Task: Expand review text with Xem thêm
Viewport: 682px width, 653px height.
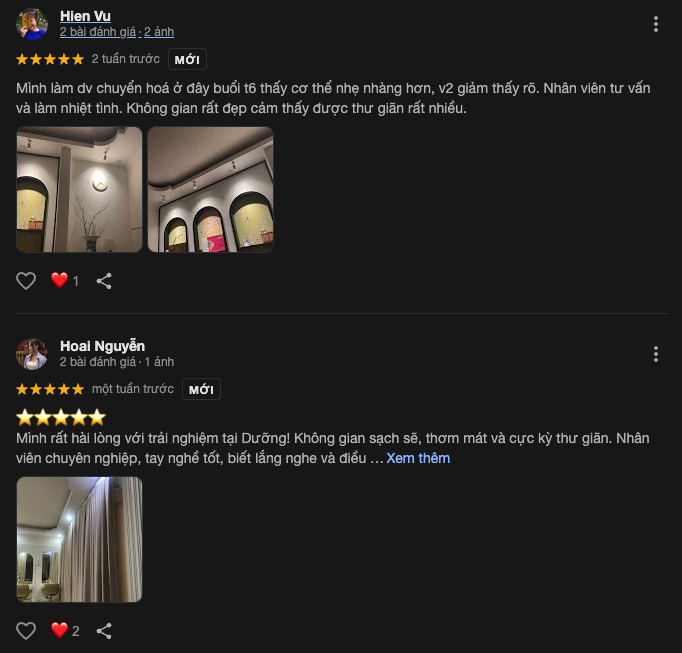Action: click(418, 458)
